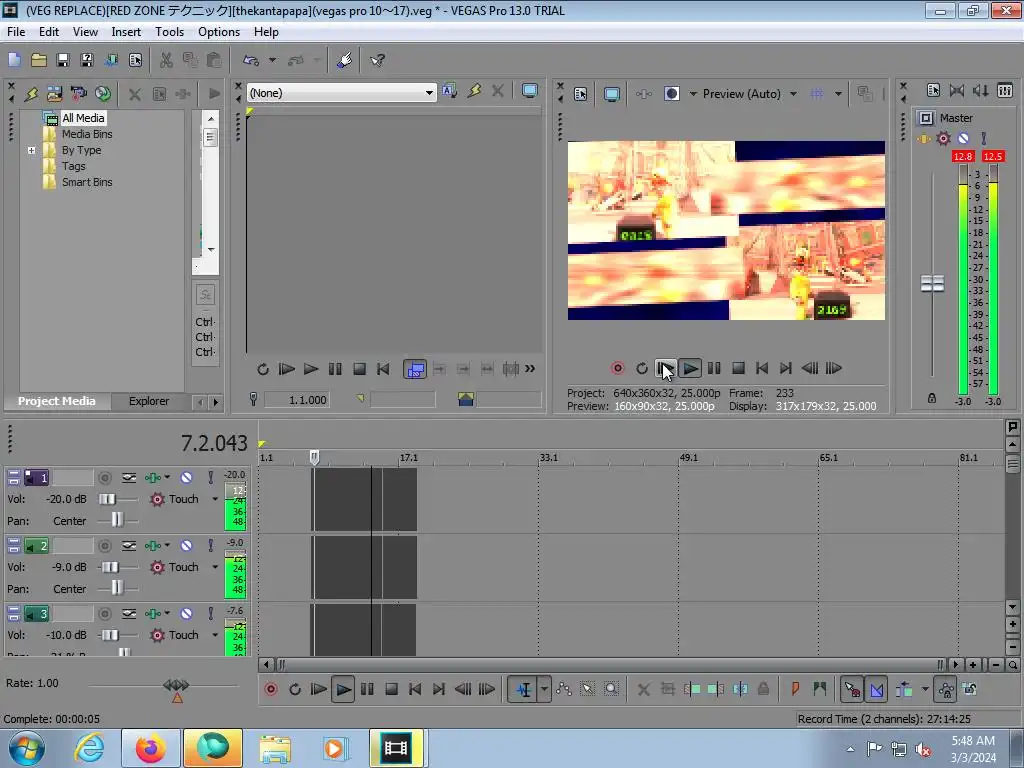Open the Undo history dropdown arrow
1024x768 pixels.
272,60
